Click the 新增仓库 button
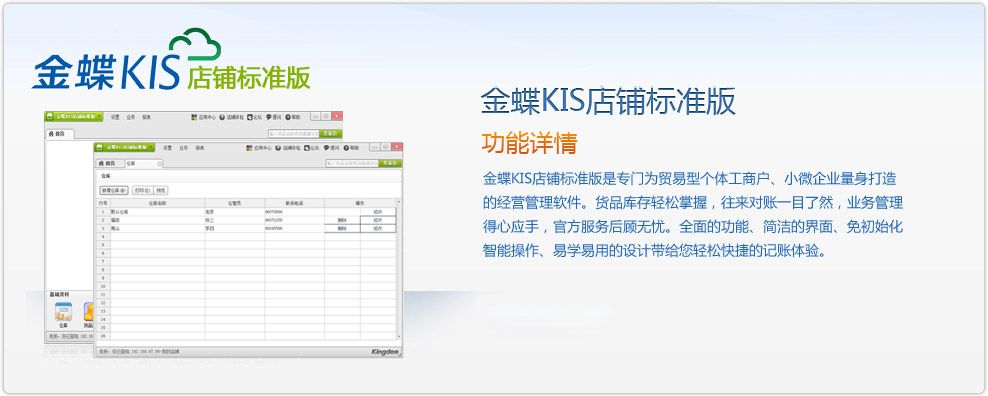The height and width of the screenshot is (396, 988). 114,190
